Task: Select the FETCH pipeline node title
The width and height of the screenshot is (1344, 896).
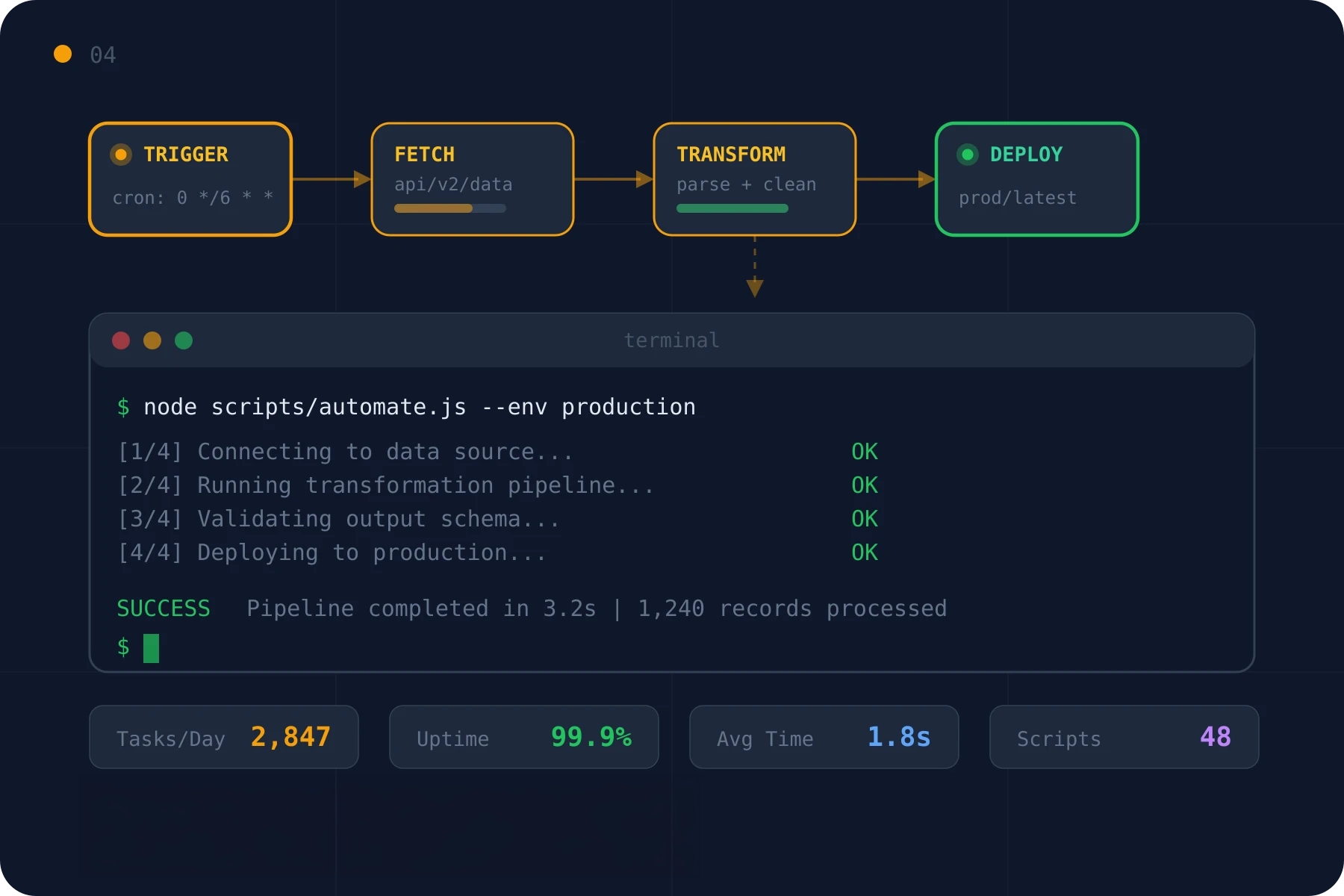Action: 424,155
